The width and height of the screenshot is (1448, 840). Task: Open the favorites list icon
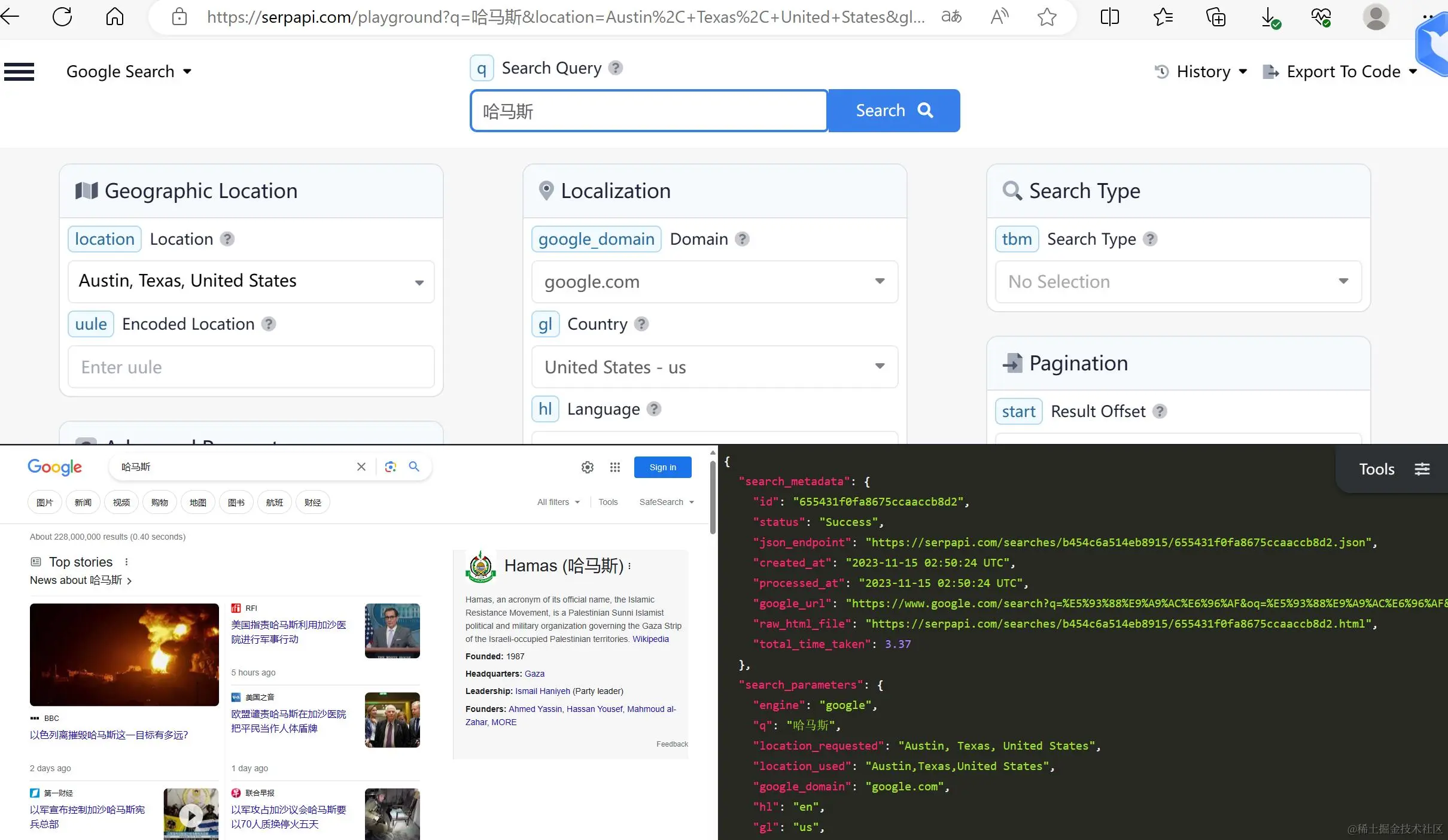1163,17
